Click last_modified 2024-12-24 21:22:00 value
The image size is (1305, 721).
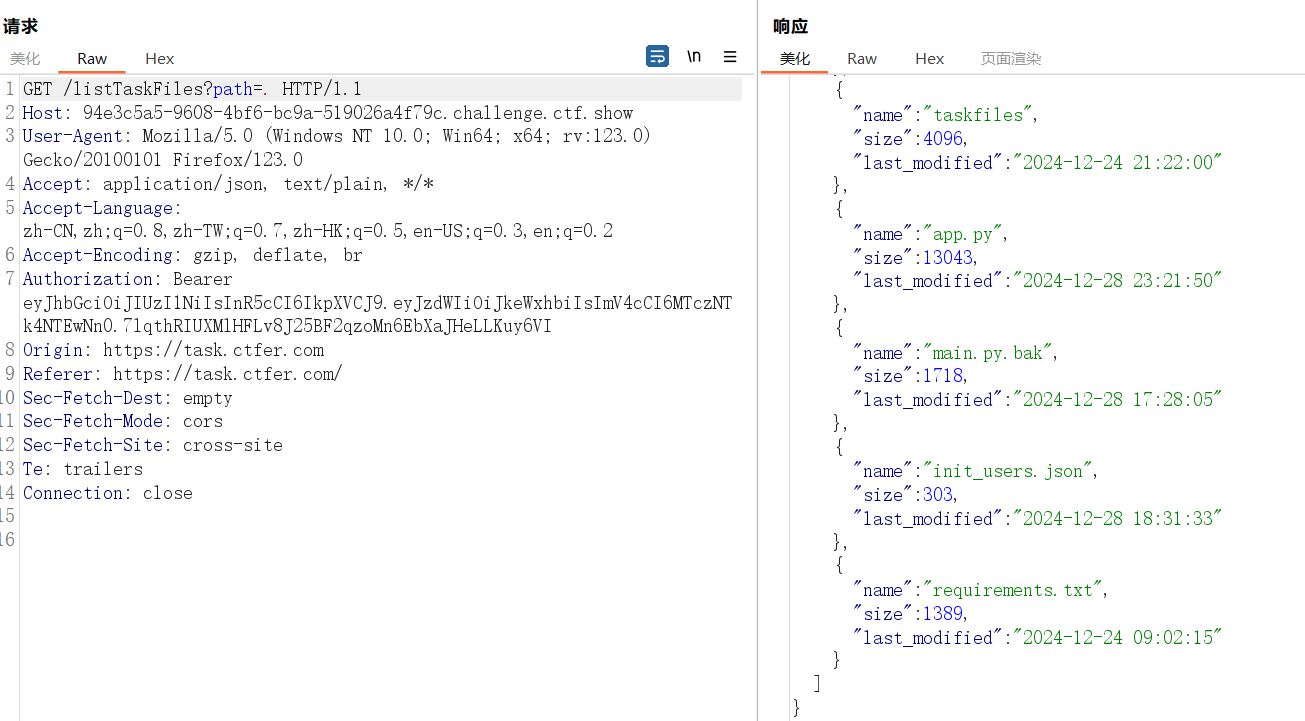(x=1118, y=162)
